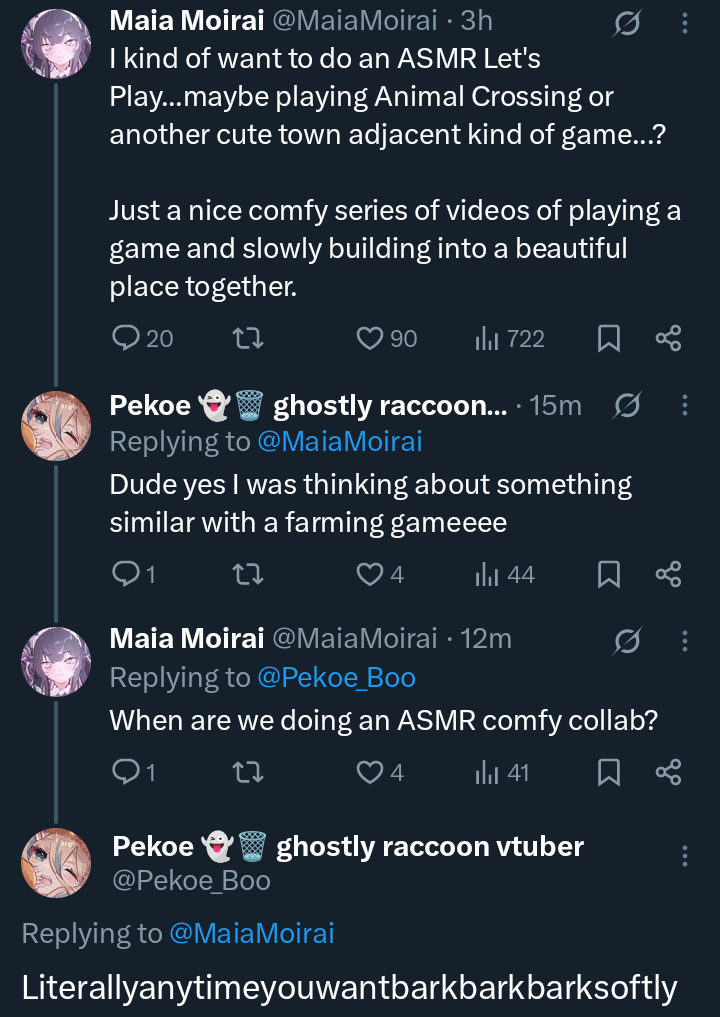View analytics for the 722-view tweet
Image resolution: width=720 pixels, height=1017 pixels.
(488, 339)
